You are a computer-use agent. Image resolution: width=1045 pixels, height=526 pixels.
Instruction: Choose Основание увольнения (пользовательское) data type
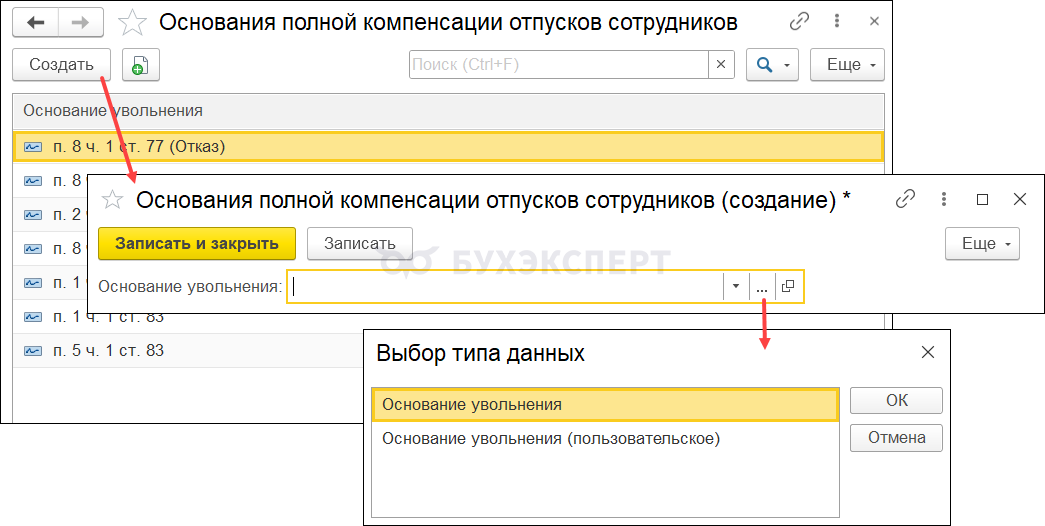point(605,439)
